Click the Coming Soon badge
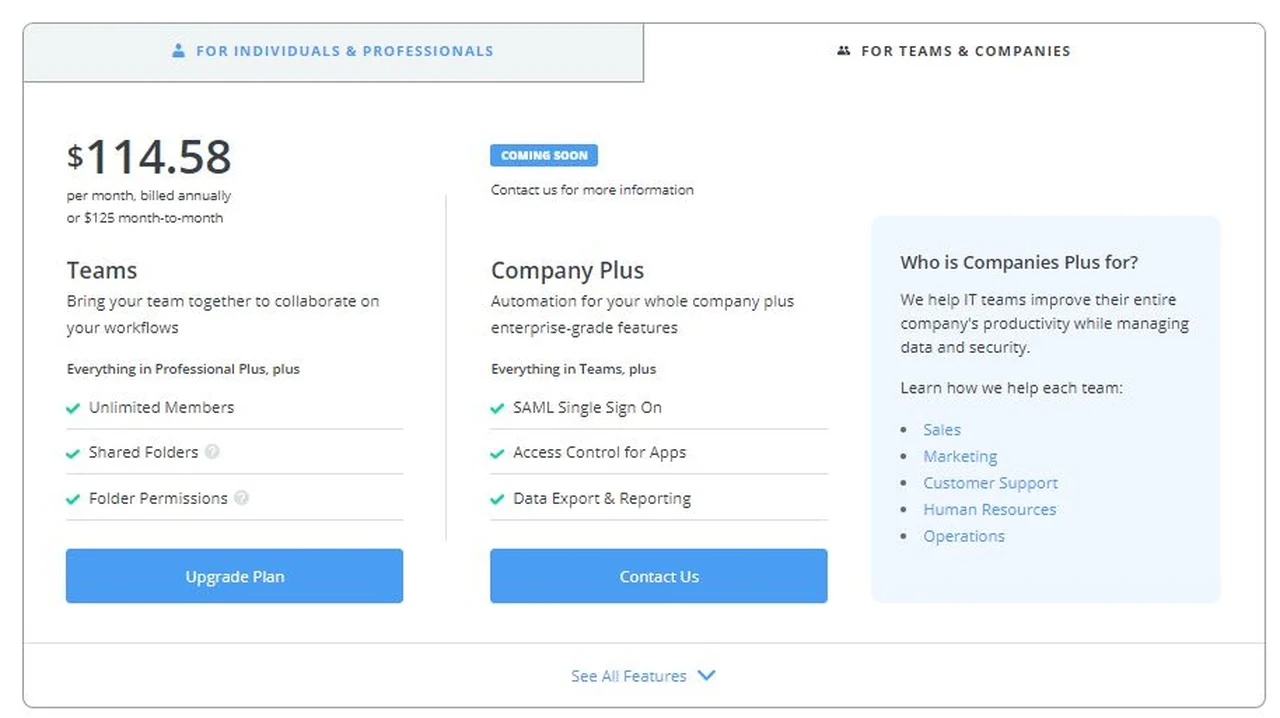1280x718 pixels. point(544,155)
